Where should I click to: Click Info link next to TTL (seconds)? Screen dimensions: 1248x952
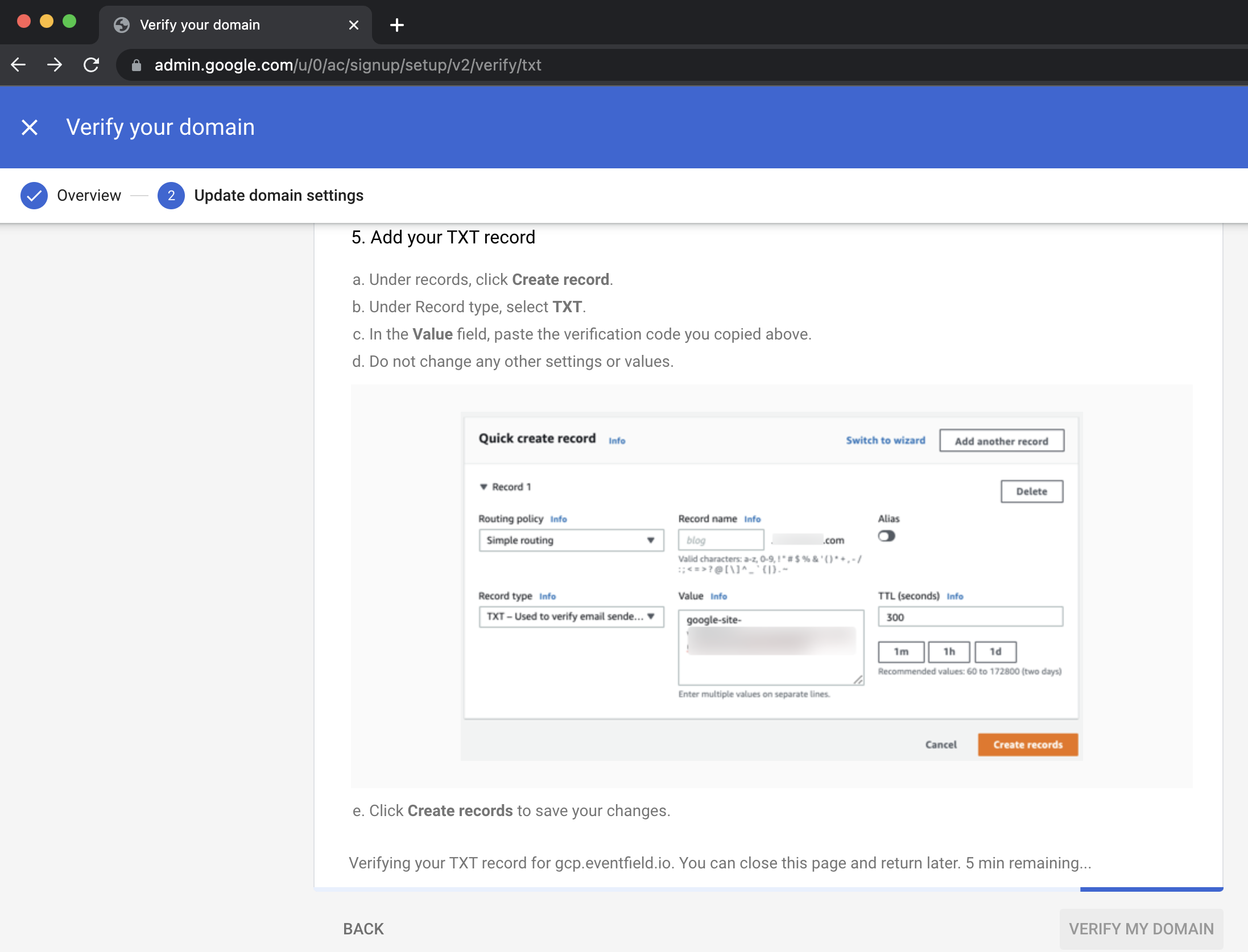(x=954, y=597)
